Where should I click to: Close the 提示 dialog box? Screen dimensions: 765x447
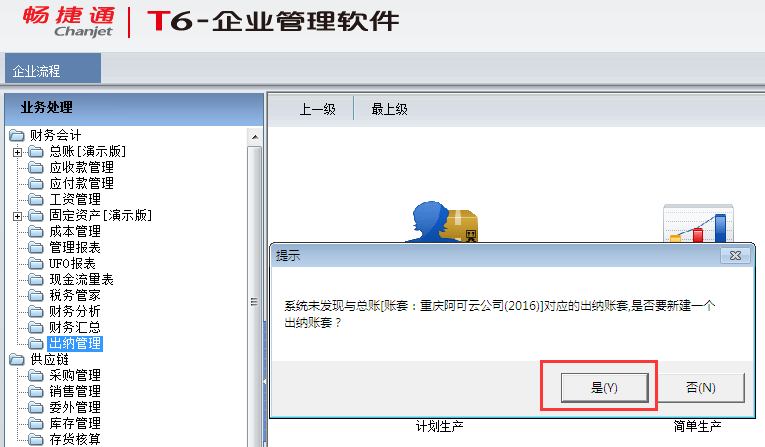pyautogui.click(x=735, y=255)
